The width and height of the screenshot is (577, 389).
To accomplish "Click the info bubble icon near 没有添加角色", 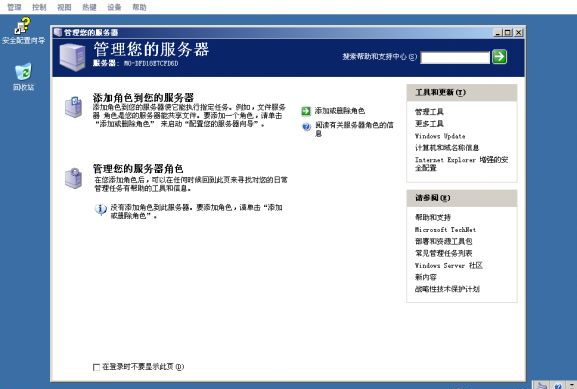I will (100, 209).
